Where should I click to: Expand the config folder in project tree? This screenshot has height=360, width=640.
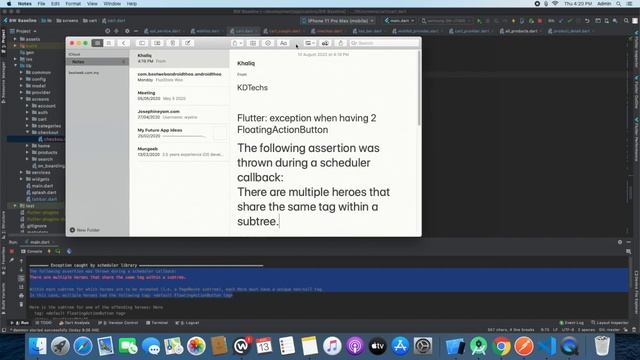[x=21, y=79]
